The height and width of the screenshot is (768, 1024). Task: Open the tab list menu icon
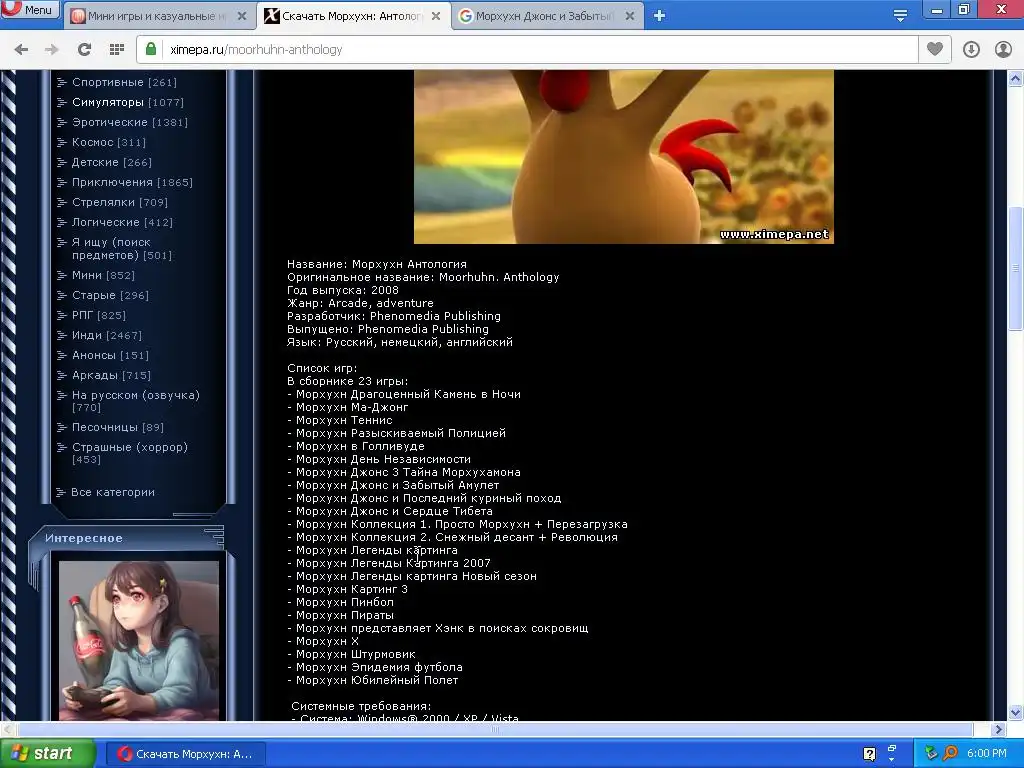pos(900,16)
